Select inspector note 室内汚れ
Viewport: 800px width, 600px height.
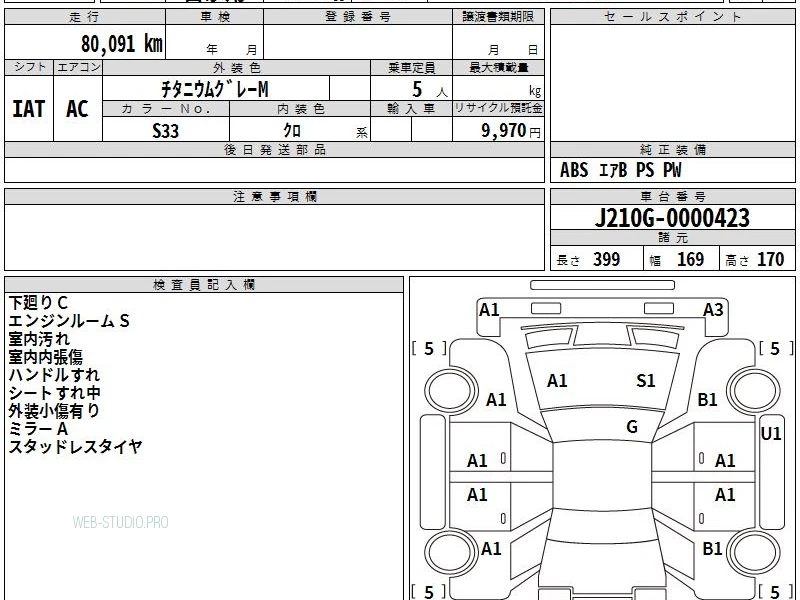pos(39,339)
